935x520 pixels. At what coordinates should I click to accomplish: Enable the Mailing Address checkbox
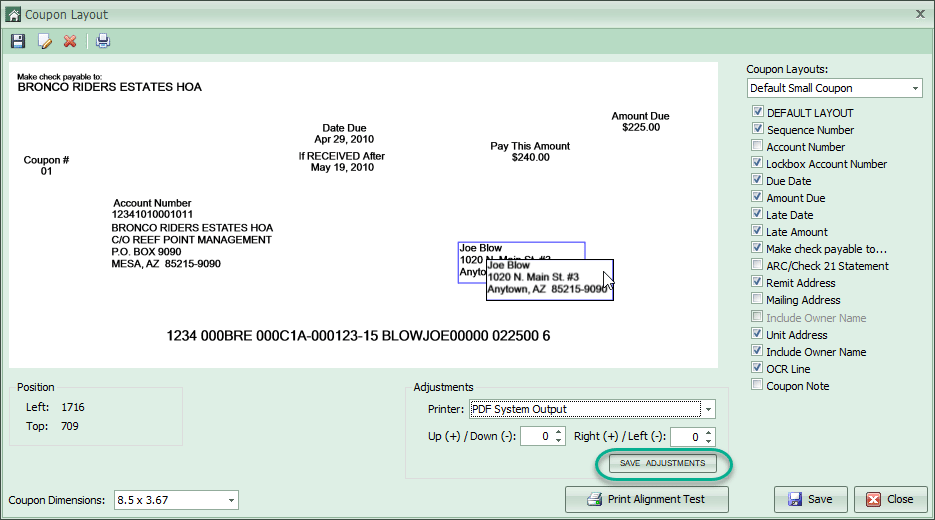click(x=757, y=299)
